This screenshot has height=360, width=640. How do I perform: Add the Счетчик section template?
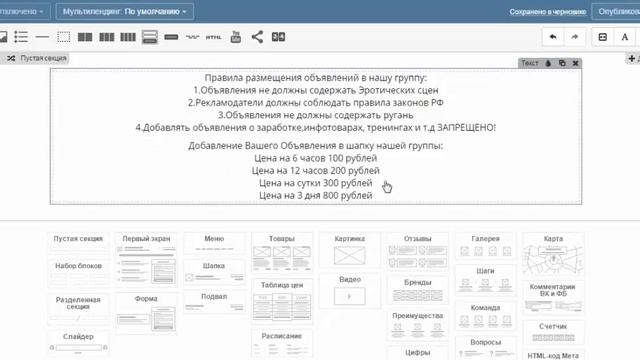tap(553, 332)
